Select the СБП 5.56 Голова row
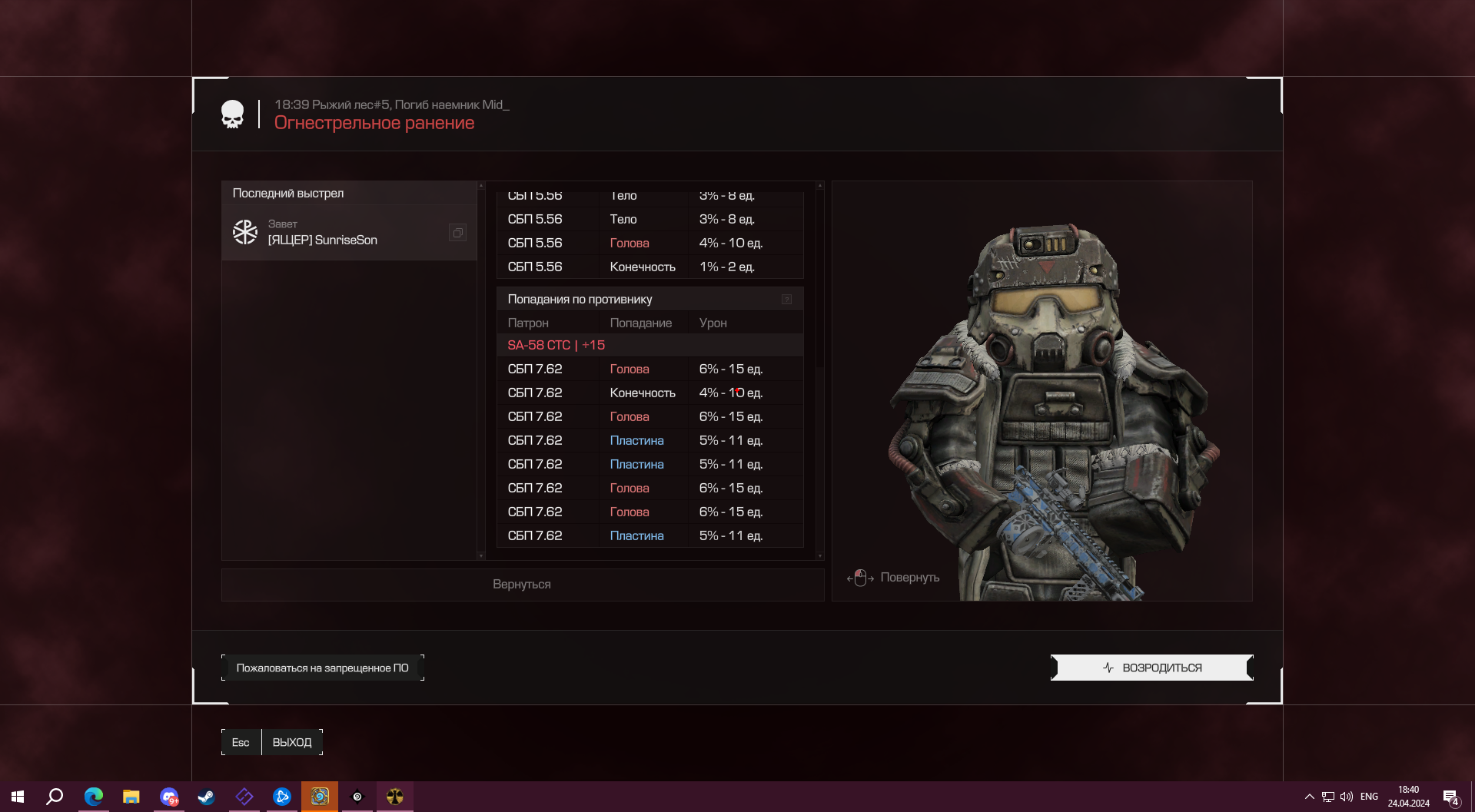The image size is (1475, 812). [x=650, y=243]
